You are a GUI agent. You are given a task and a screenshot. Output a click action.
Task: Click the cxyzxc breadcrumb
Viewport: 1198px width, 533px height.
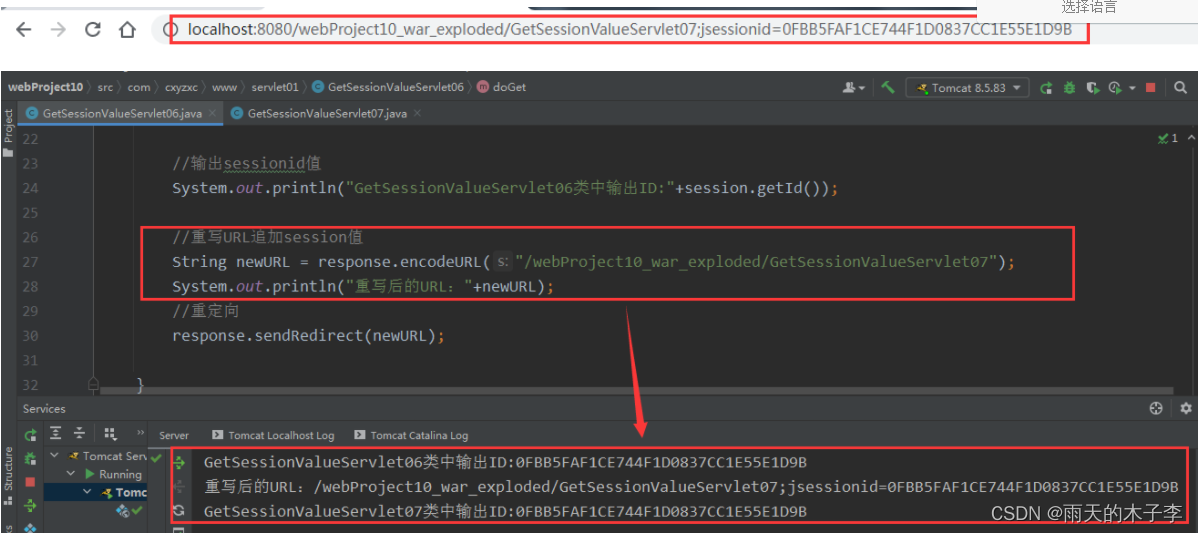[x=181, y=87]
